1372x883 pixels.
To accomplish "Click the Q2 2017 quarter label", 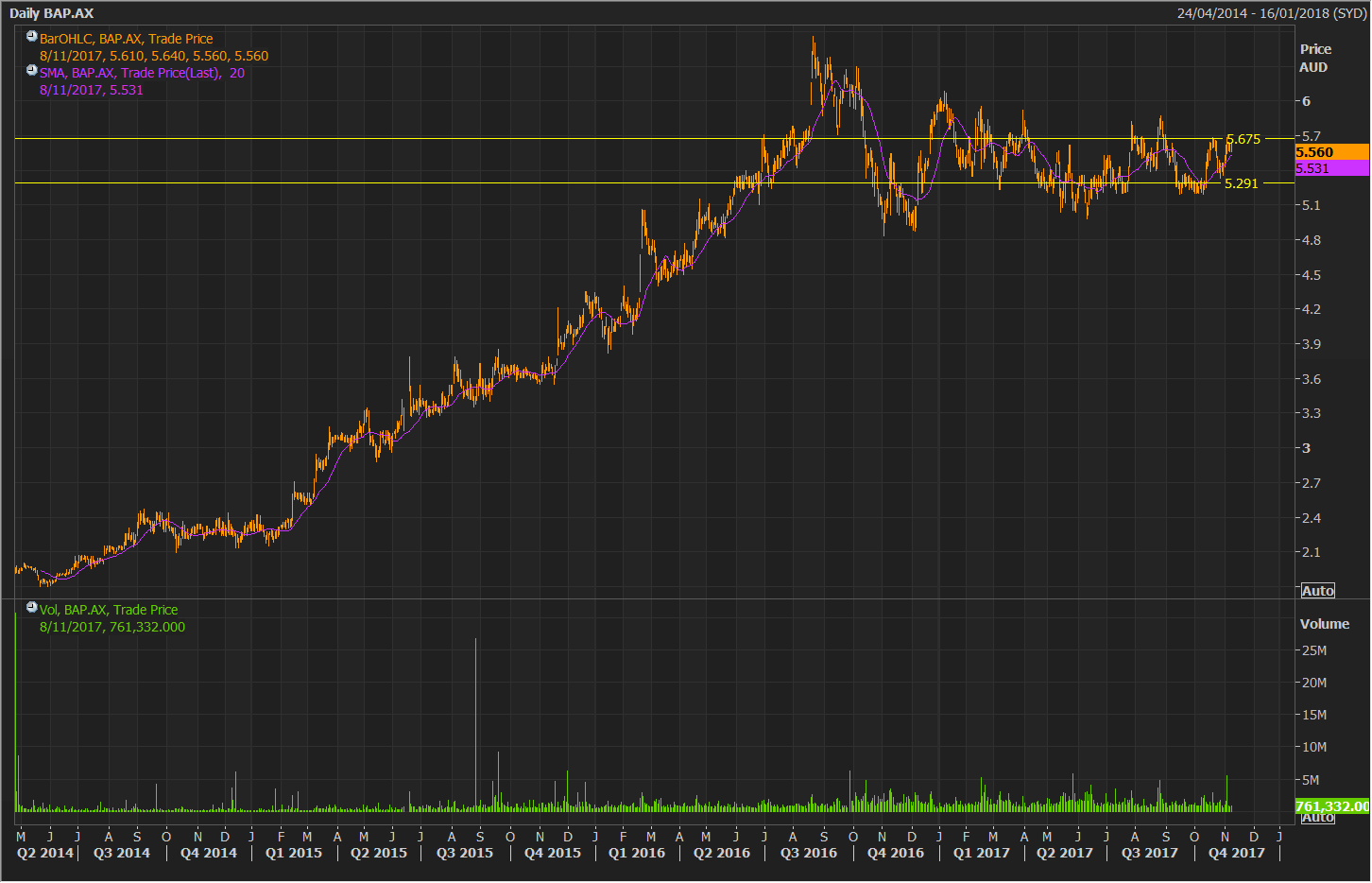I will tap(1065, 853).
